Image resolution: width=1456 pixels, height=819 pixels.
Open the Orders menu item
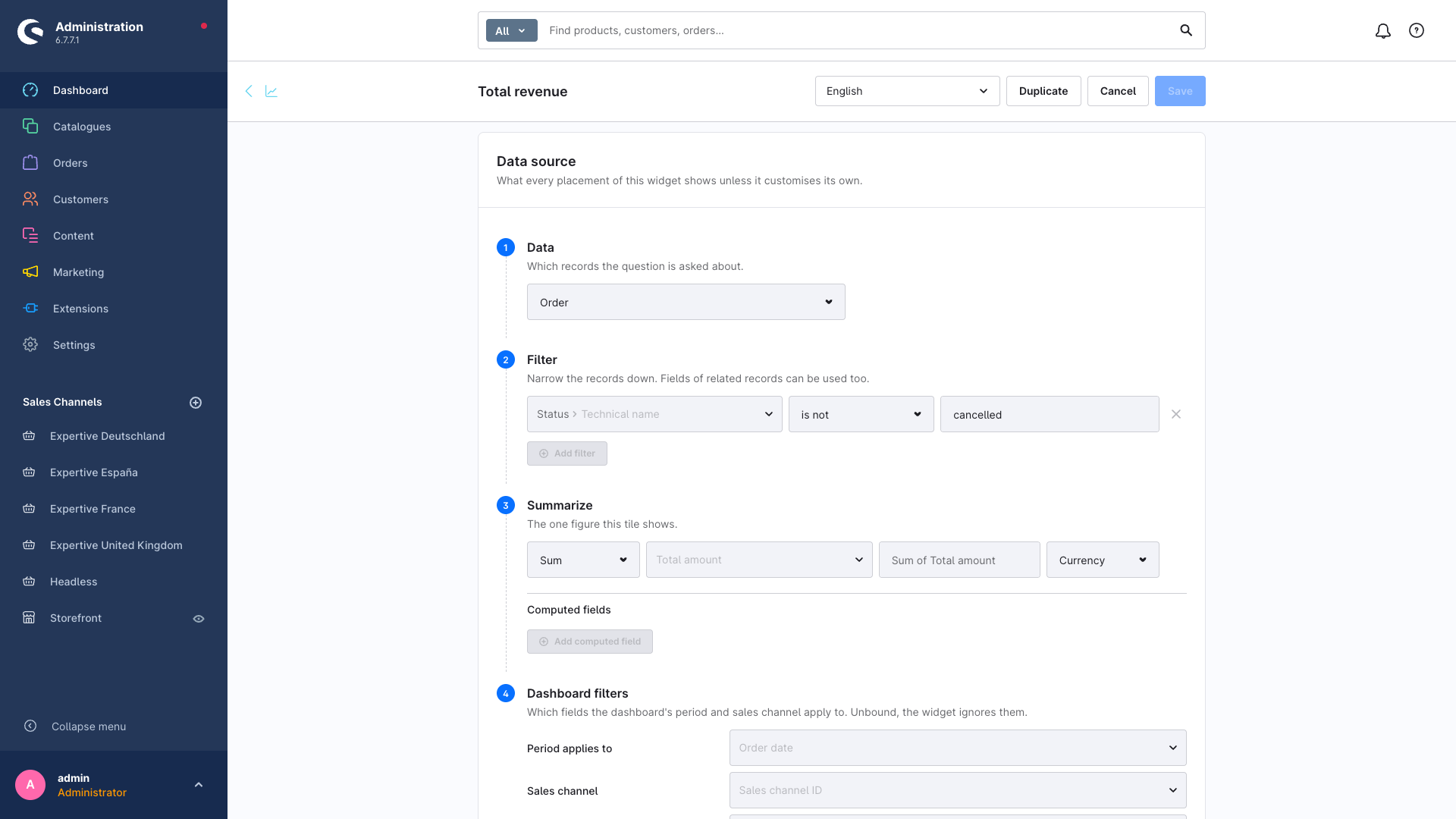[114, 163]
